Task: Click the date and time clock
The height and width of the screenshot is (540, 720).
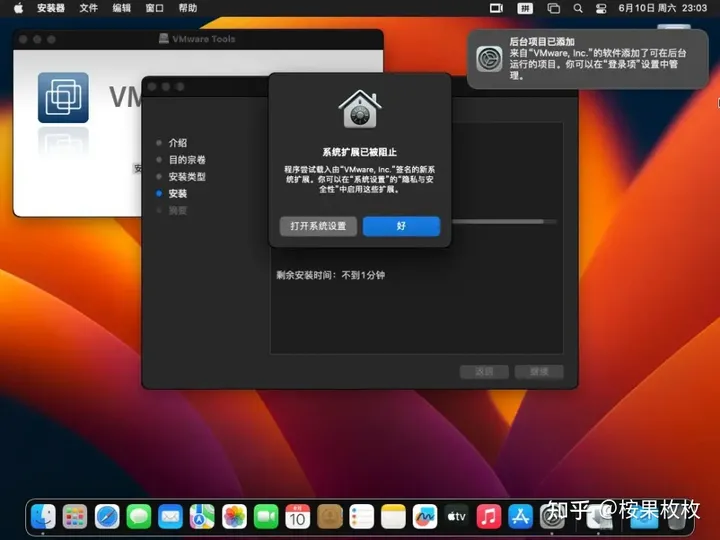Action: (663, 8)
